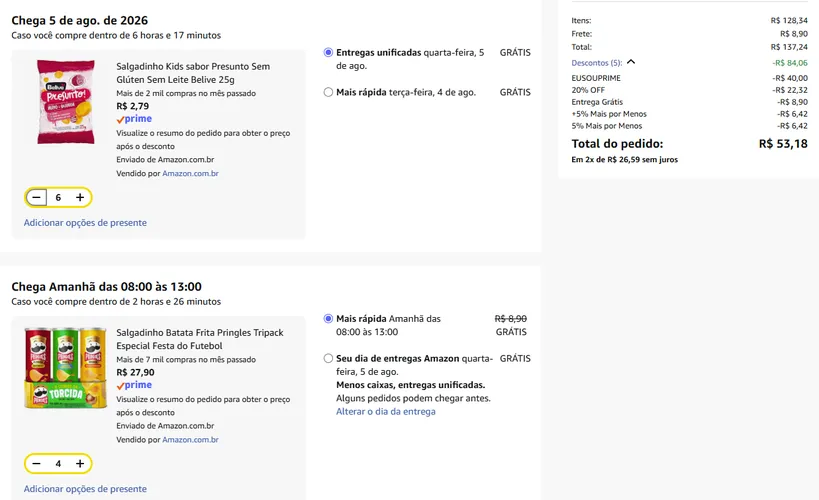
Task: Open Alterar o dia da entrega link
Action: [385, 412]
